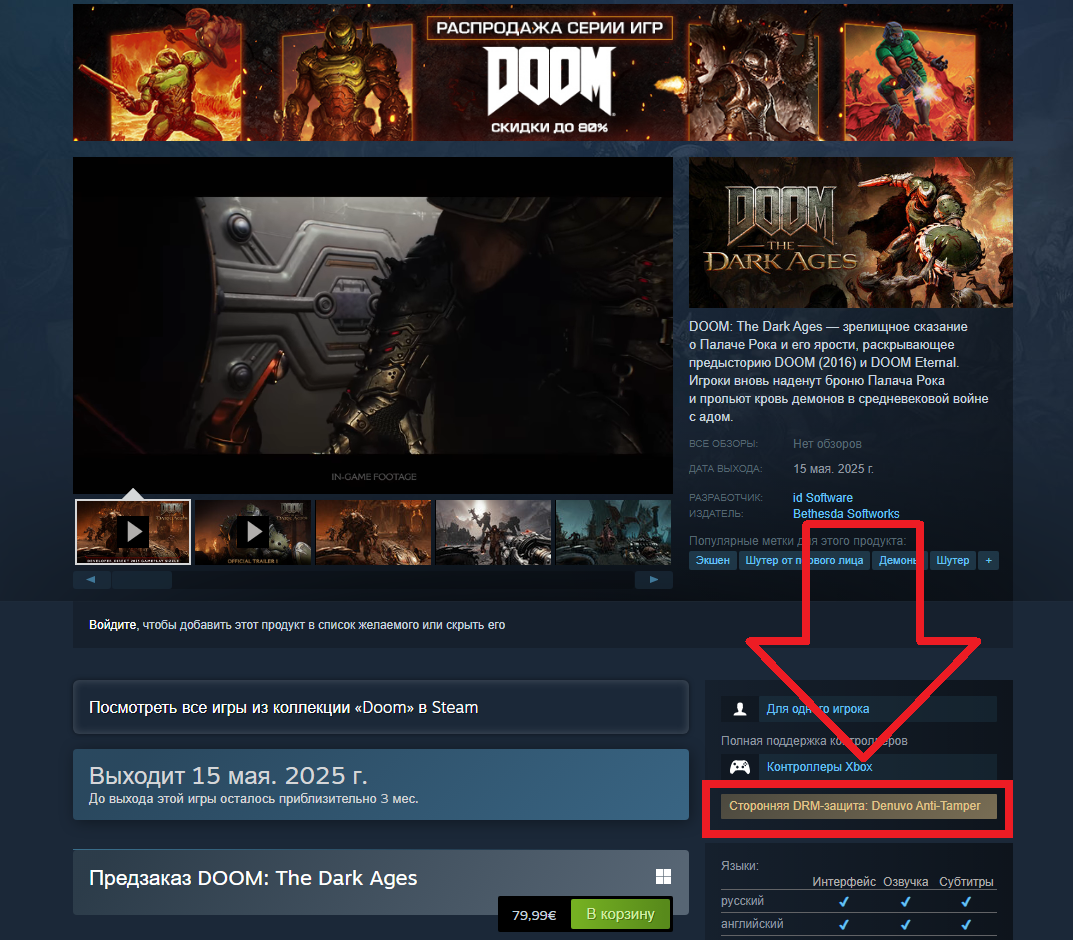Select the Шутер от первого лица tag
Image resolution: width=1073 pixels, height=940 pixels.
click(x=804, y=560)
